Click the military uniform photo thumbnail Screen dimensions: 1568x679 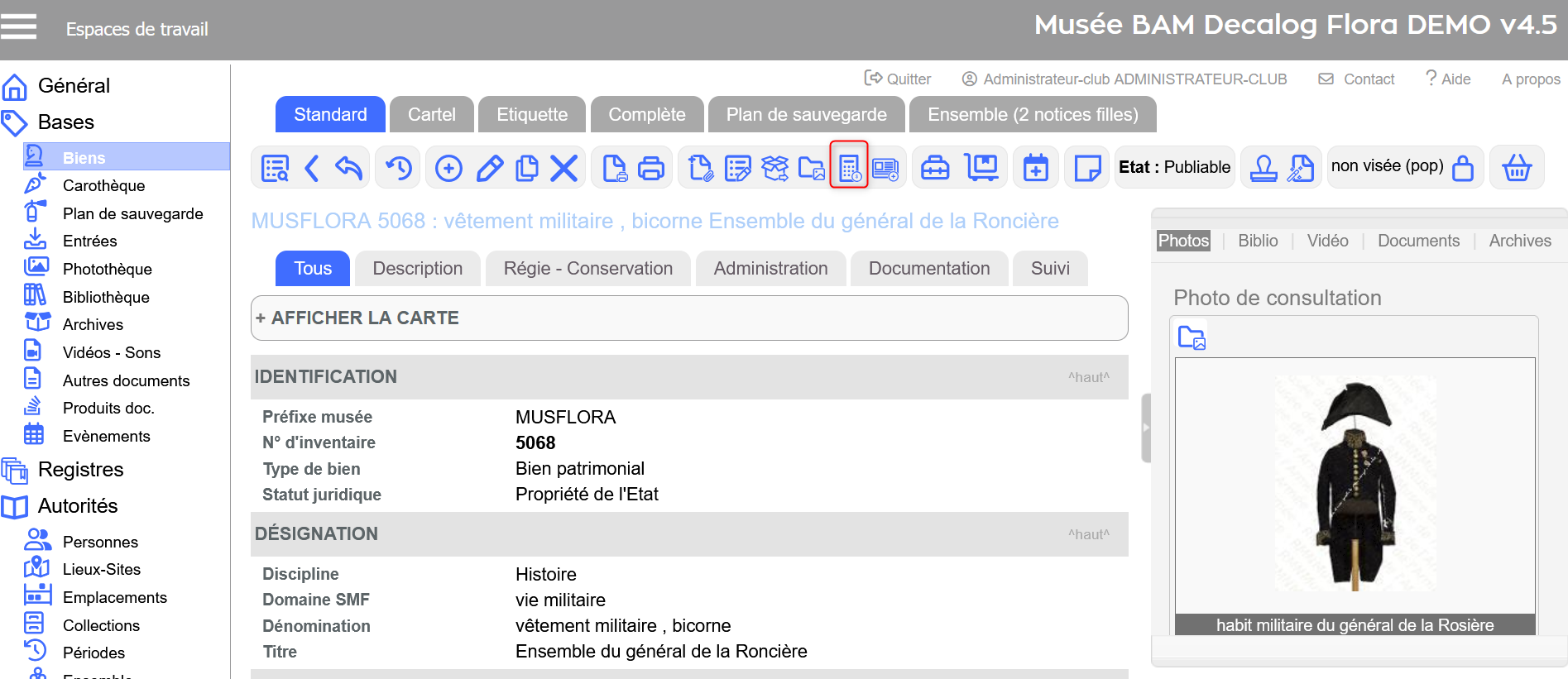[1355, 485]
